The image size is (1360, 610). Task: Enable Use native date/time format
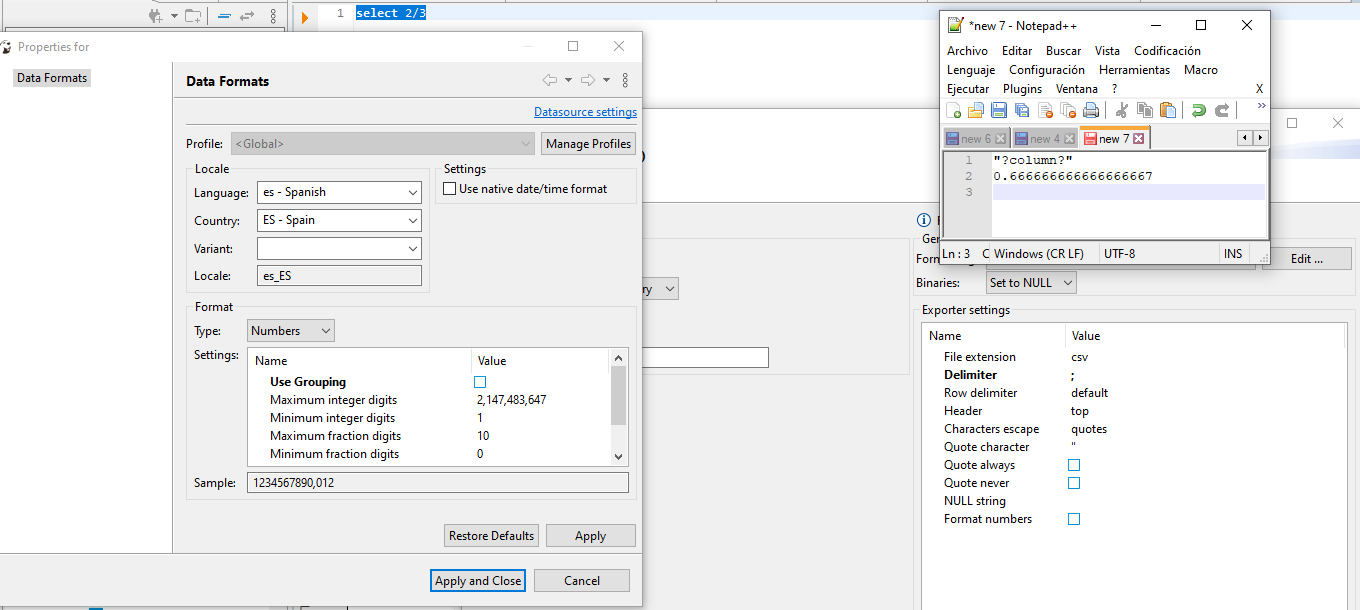[x=449, y=187]
